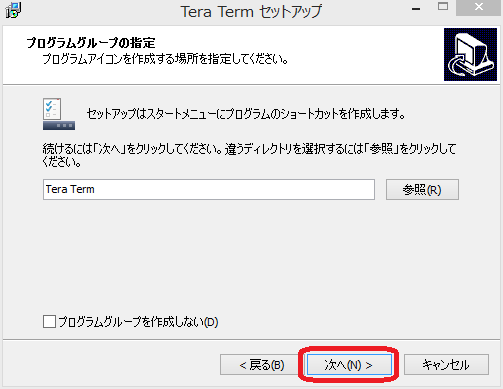Close the Tera Term セットアップ window
The height and width of the screenshot is (389, 503).
pyautogui.click(x=478, y=7)
